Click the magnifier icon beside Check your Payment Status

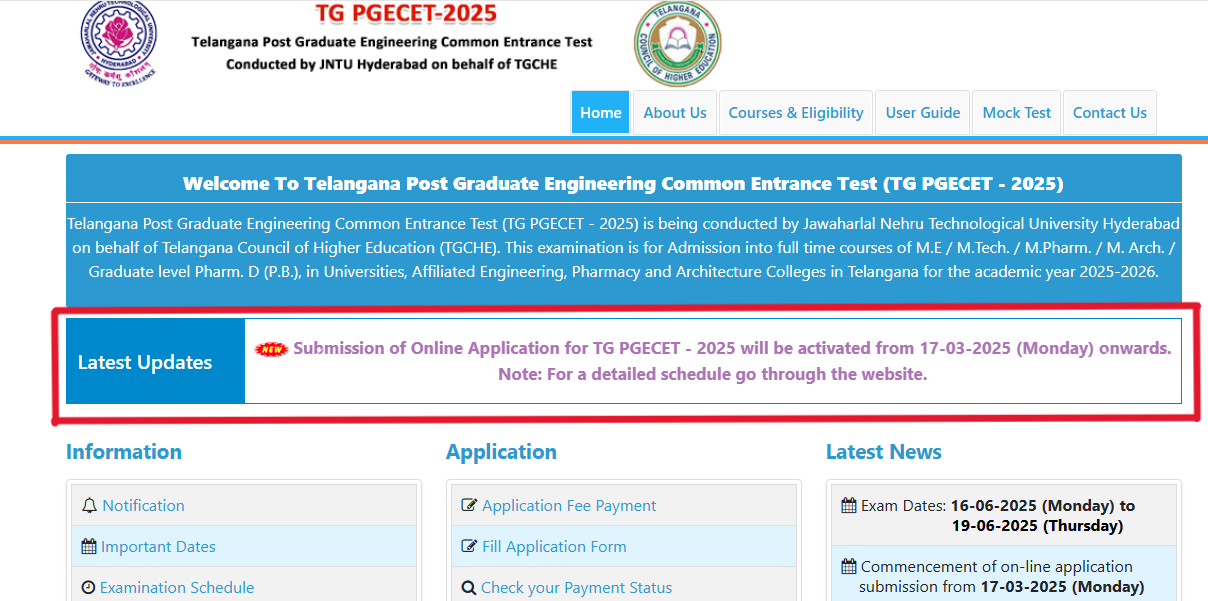468,588
